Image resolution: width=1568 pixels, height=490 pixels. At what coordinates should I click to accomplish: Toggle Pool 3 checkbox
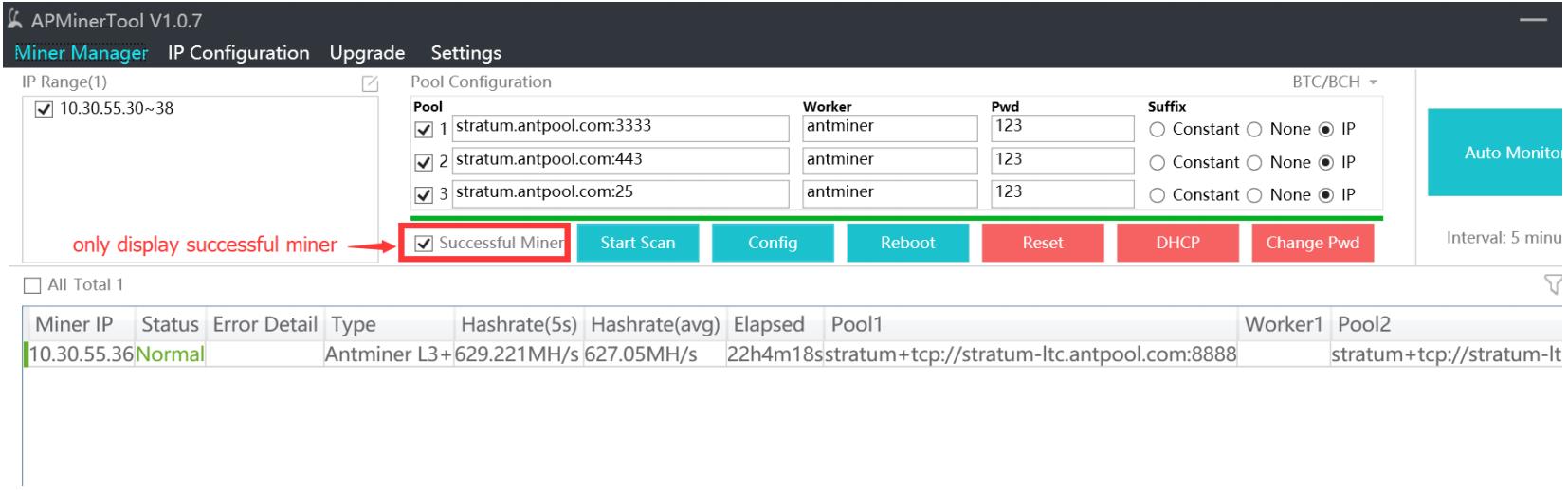coord(425,195)
